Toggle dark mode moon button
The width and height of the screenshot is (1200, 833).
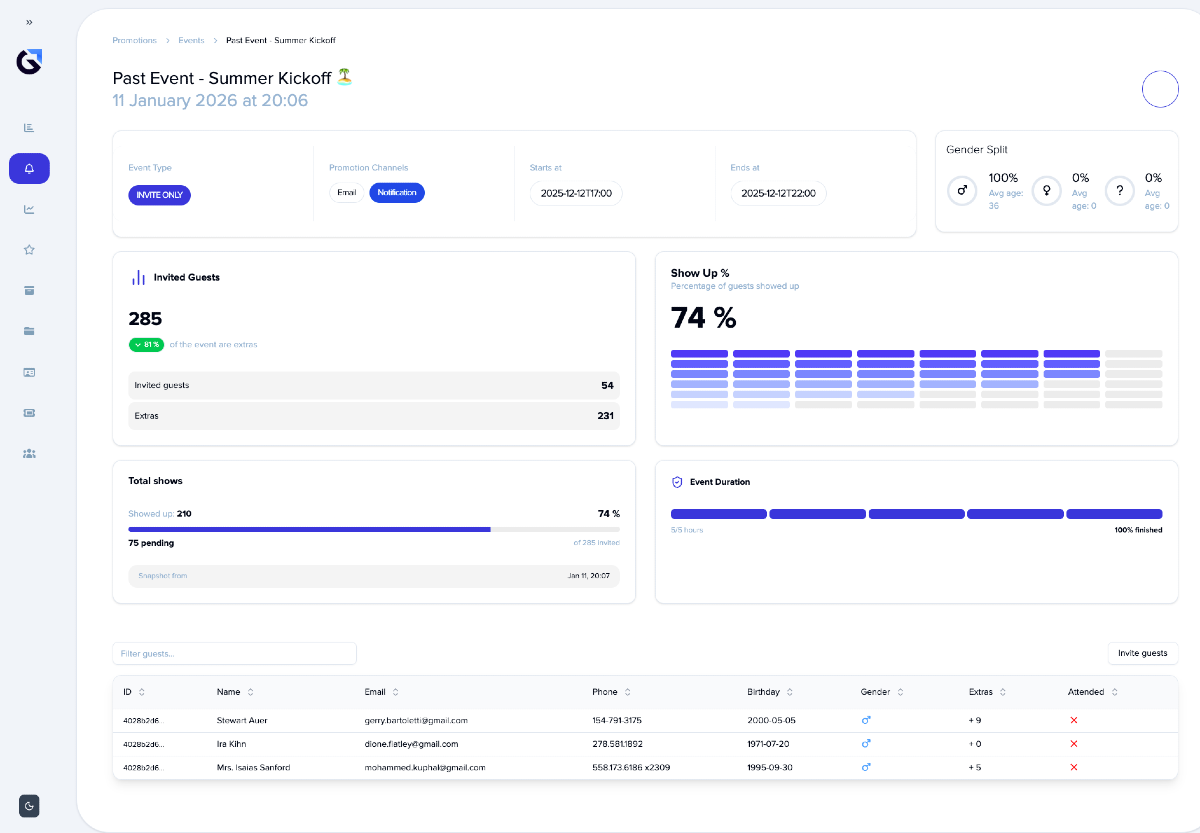pyautogui.click(x=29, y=806)
